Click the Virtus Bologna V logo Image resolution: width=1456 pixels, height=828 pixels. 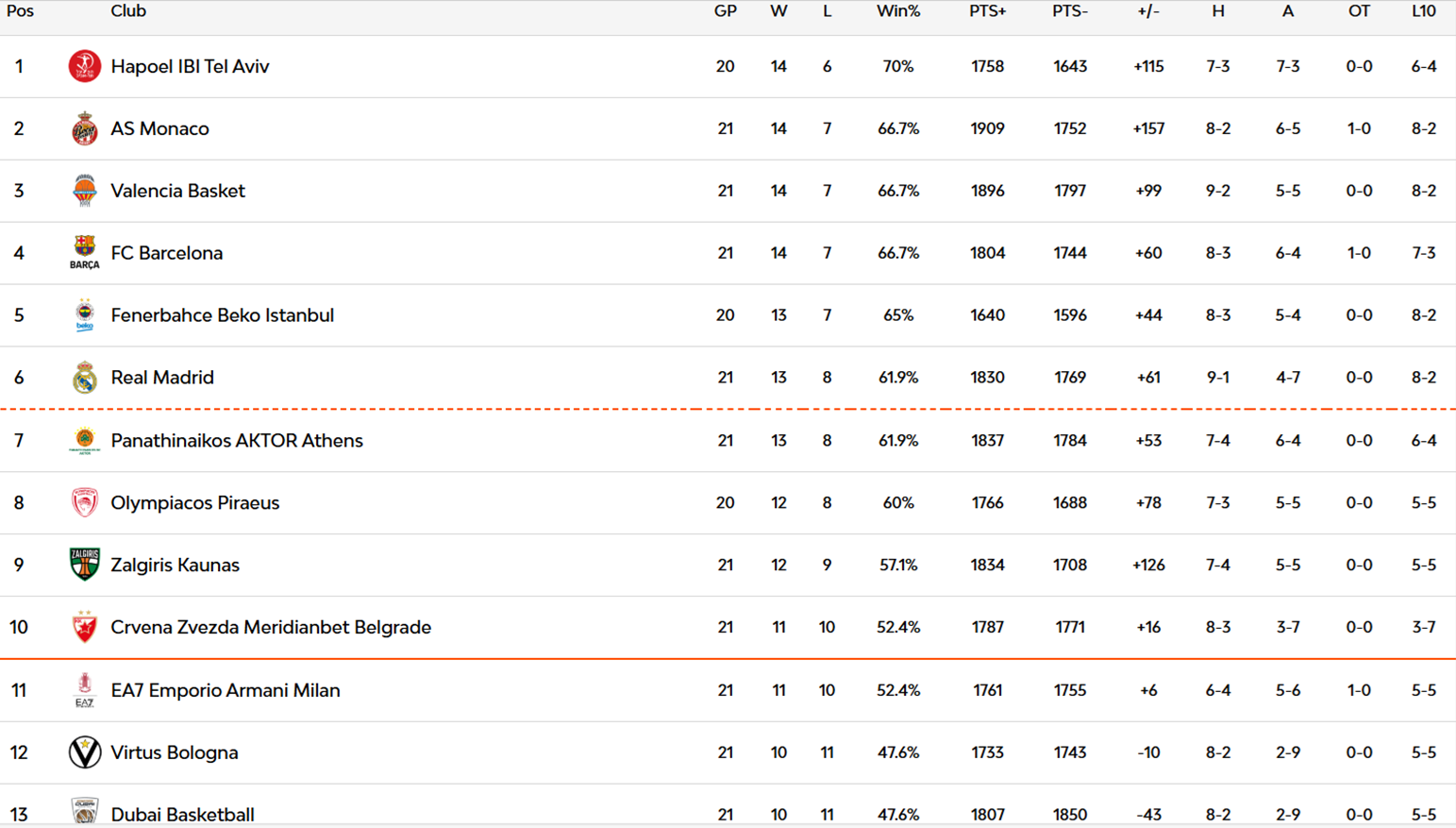84,752
